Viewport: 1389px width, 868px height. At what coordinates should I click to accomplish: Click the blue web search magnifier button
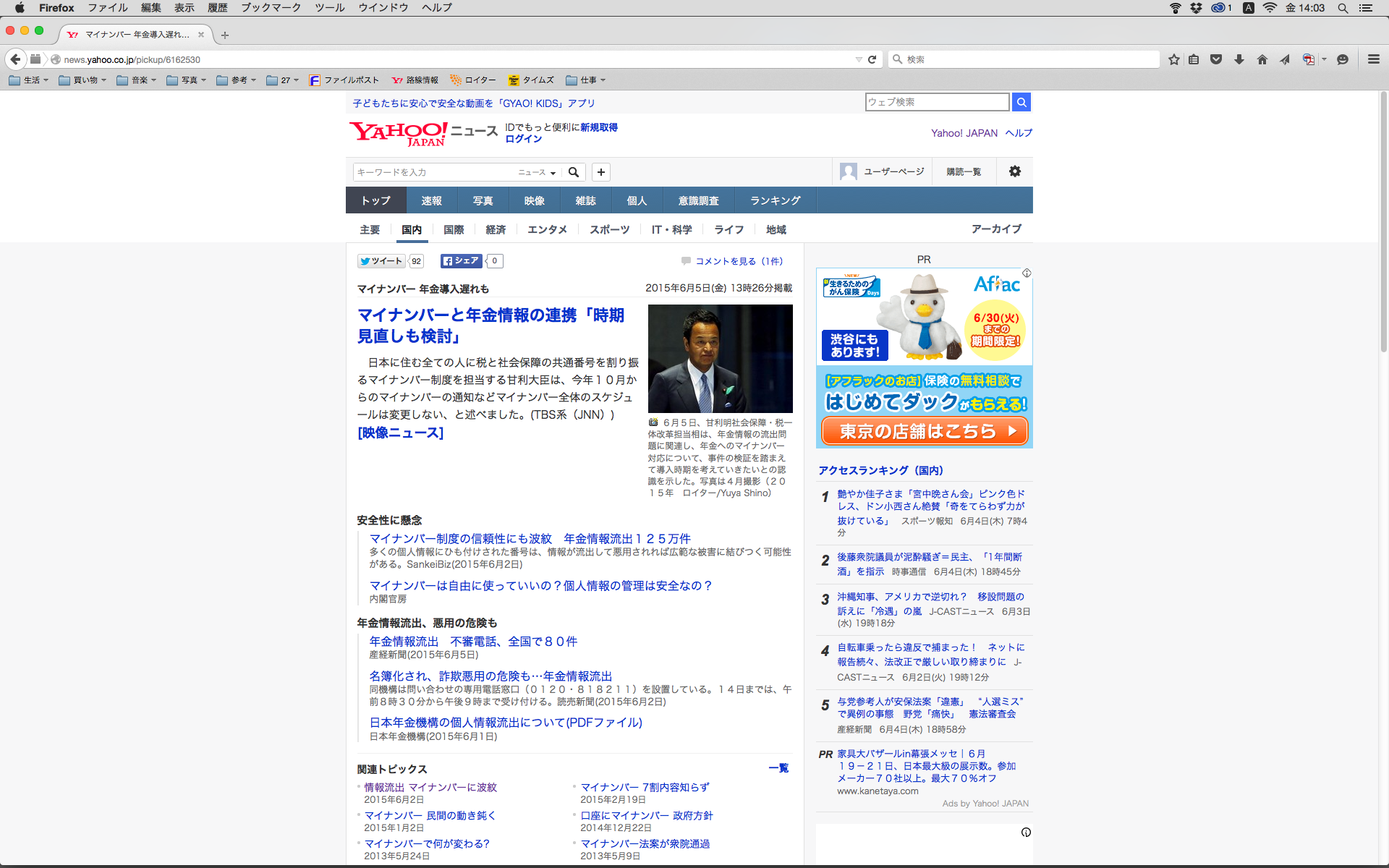pos(1021,102)
